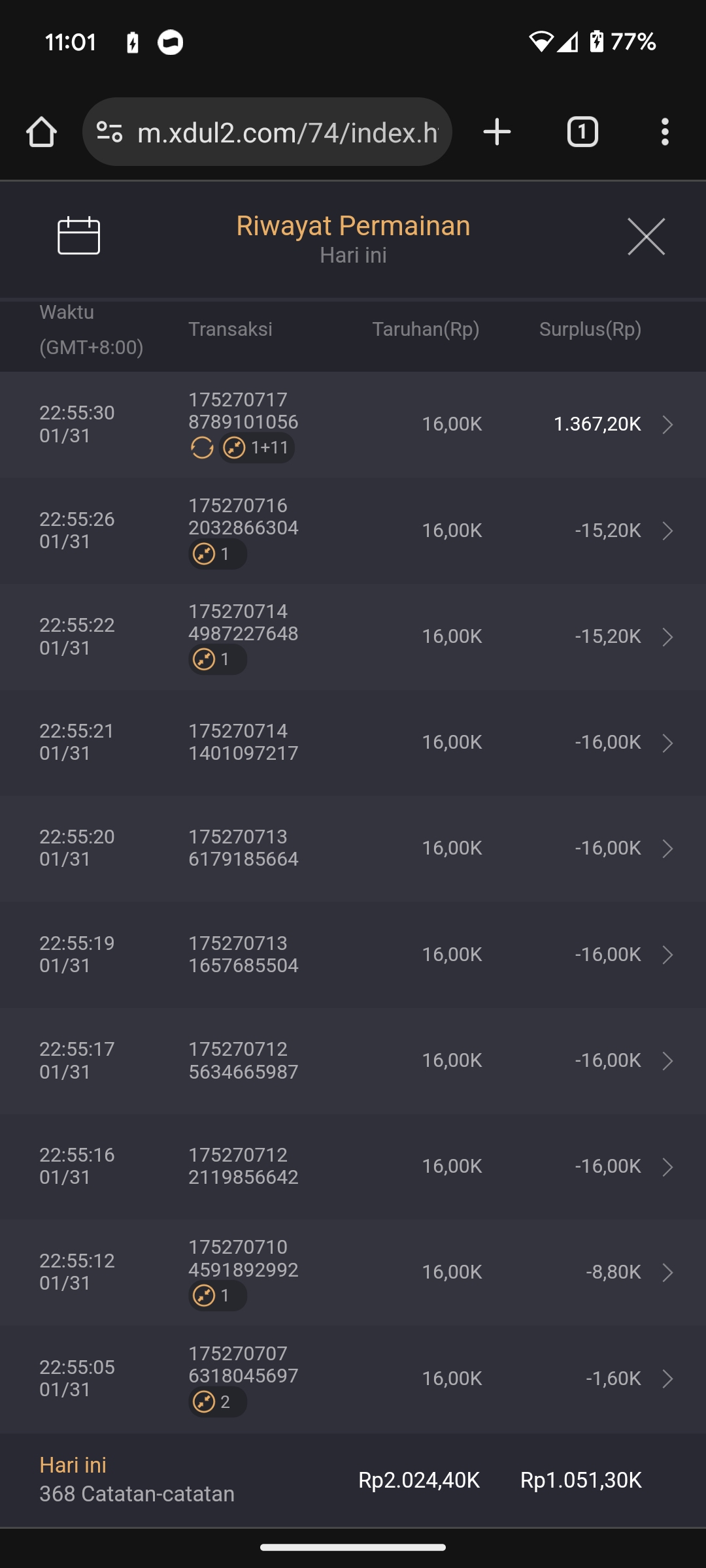Open the tab switcher showing 1 tab
Screen dimensions: 706x1568
[x=582, y=132]
